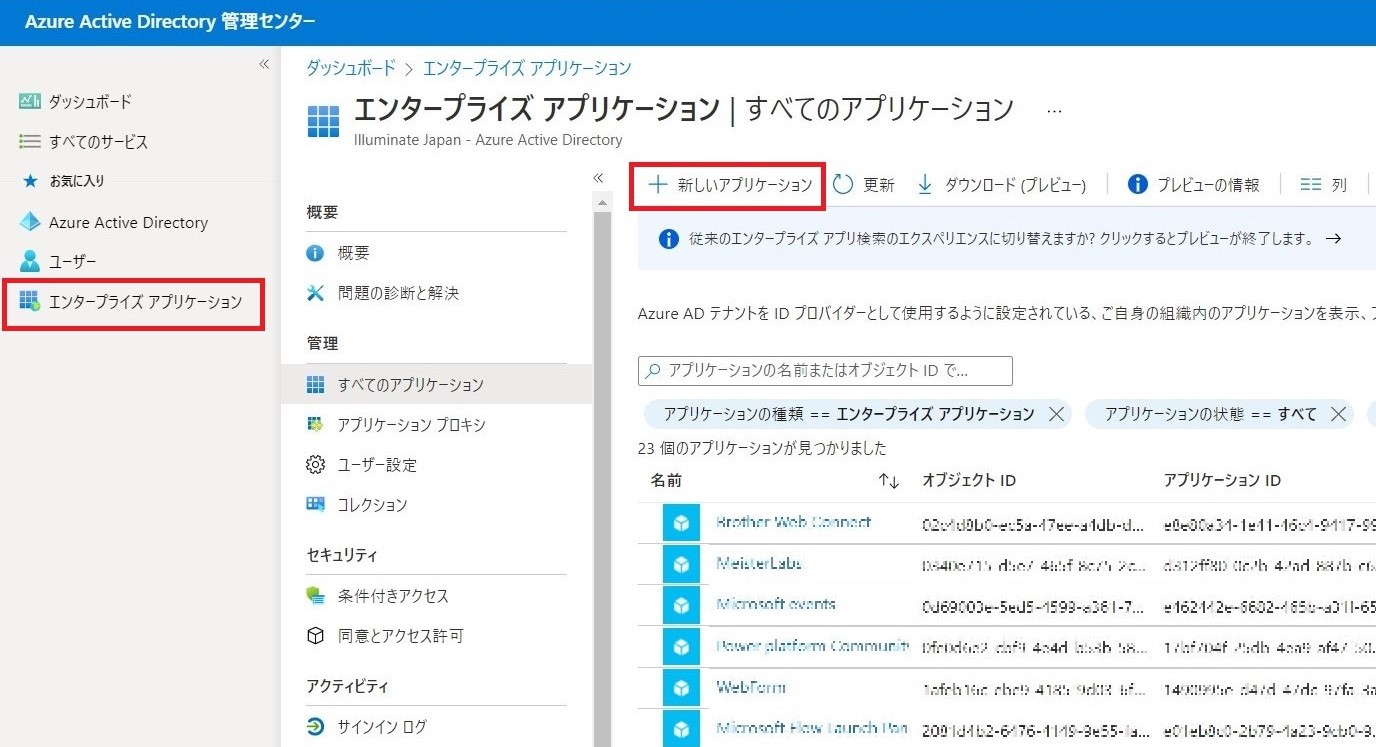The image size is (1376, 747).
Task: Open the 列 columns button
Action: 1324,185
